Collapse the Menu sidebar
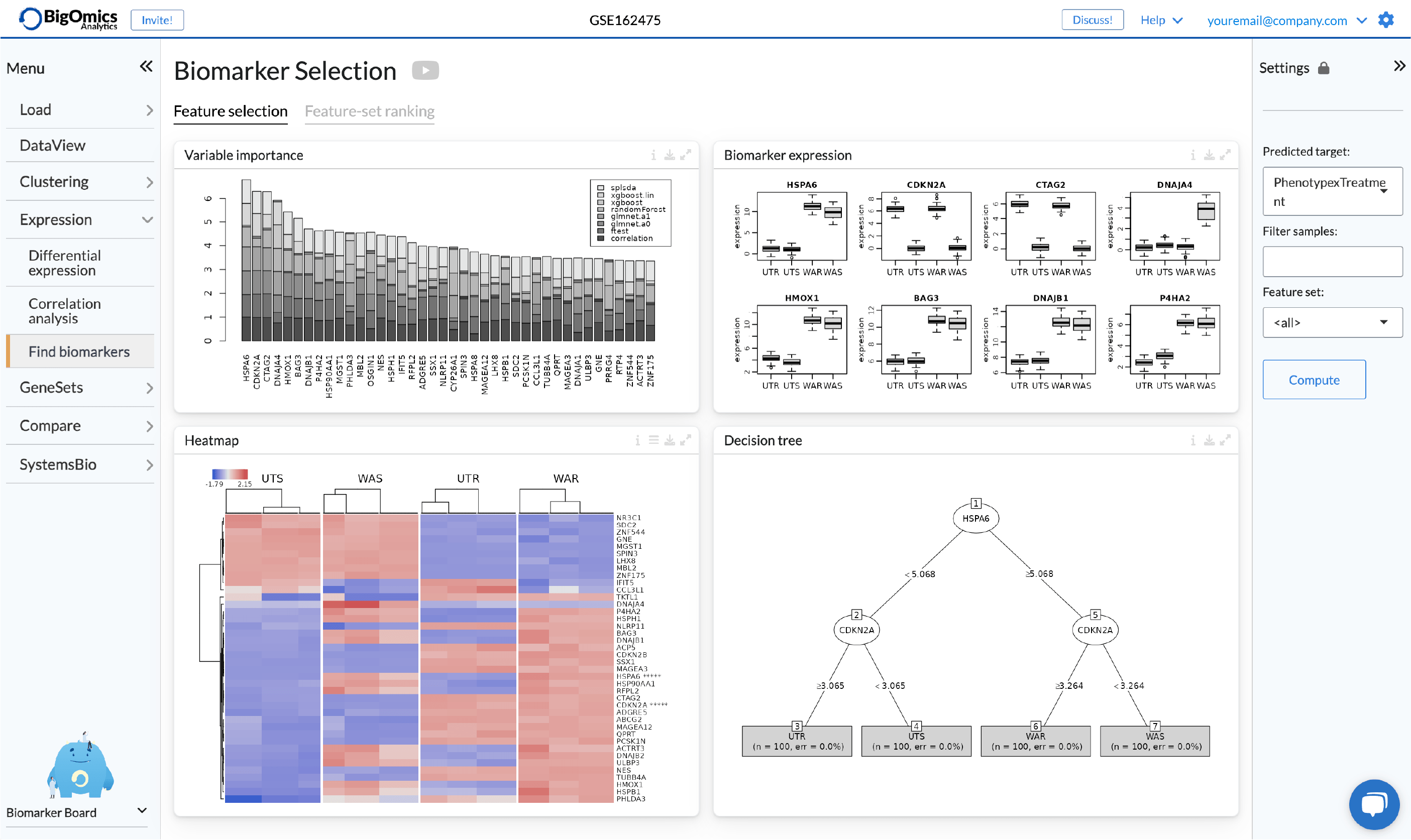This screenshot has width=1411, height=840. pyautogui.click(x=146, y=67)
